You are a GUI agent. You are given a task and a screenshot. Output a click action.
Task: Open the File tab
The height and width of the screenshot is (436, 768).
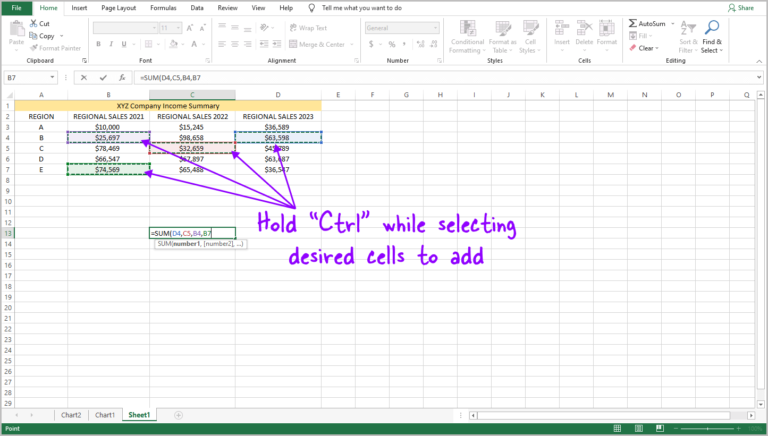[17, 8]
